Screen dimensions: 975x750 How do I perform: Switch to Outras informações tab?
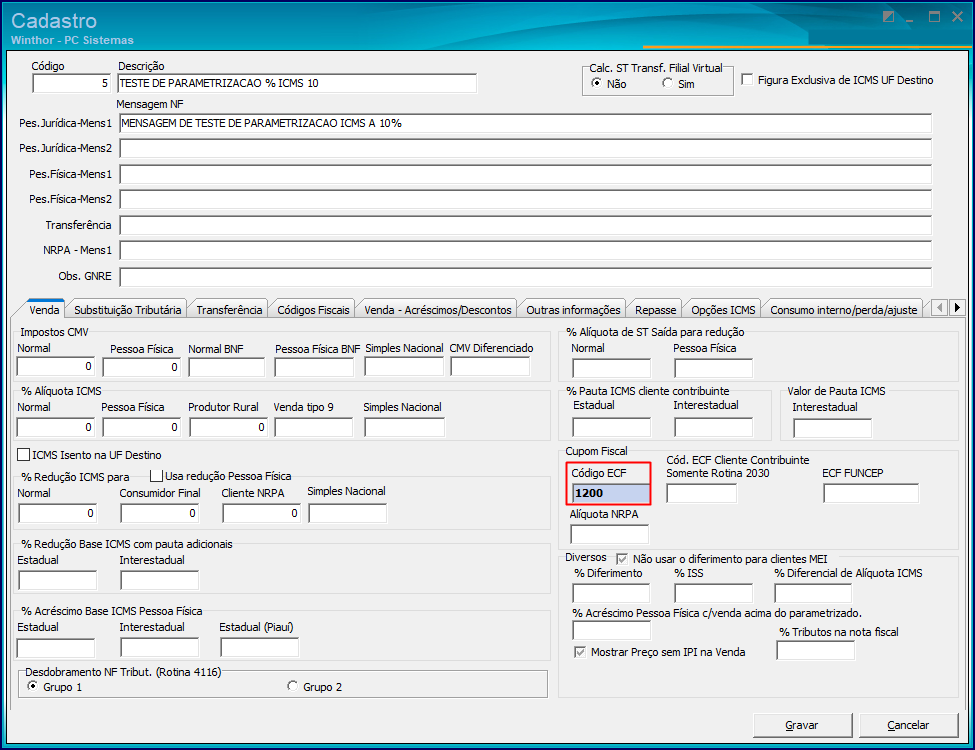coord(573,309)
